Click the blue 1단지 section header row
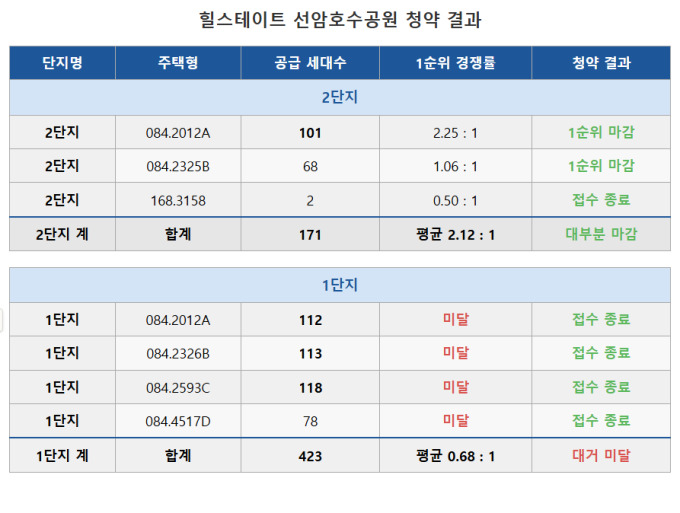680x513 pixels. click(340, 286)
